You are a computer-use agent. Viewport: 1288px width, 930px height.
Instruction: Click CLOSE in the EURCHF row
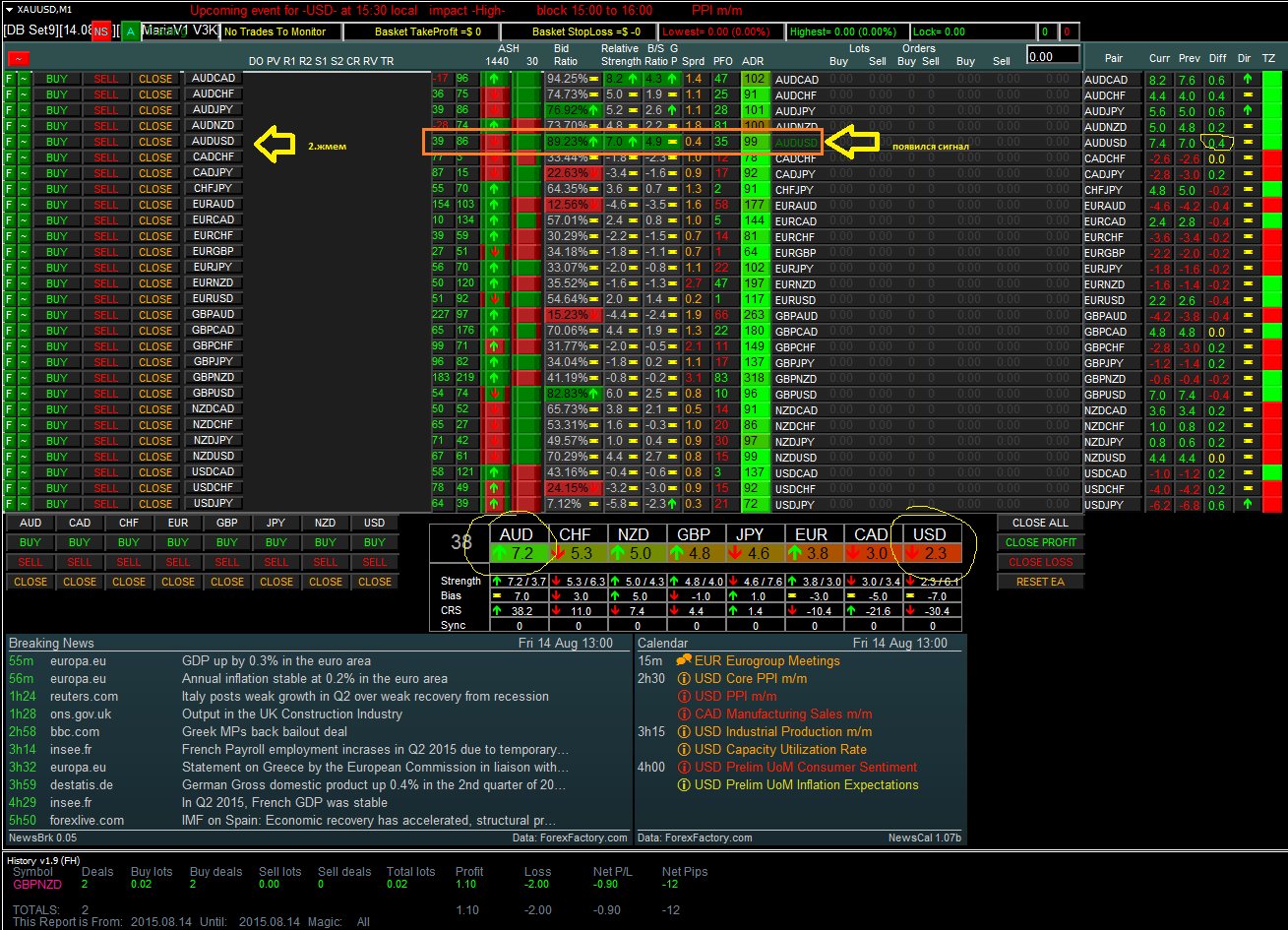click(155, 236)
